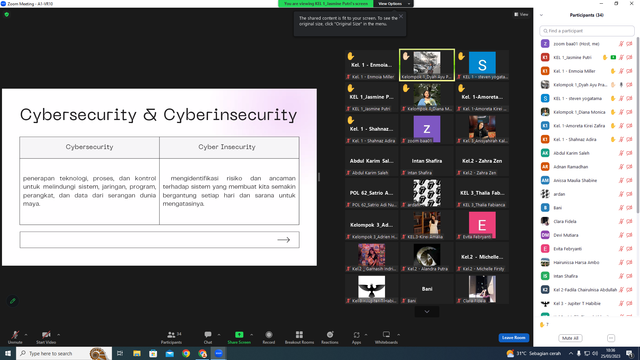The height and width of the screenshot is (360, 640).
Task: Select Clara Fidela in the participants list
Action: [x=587, y=221]
